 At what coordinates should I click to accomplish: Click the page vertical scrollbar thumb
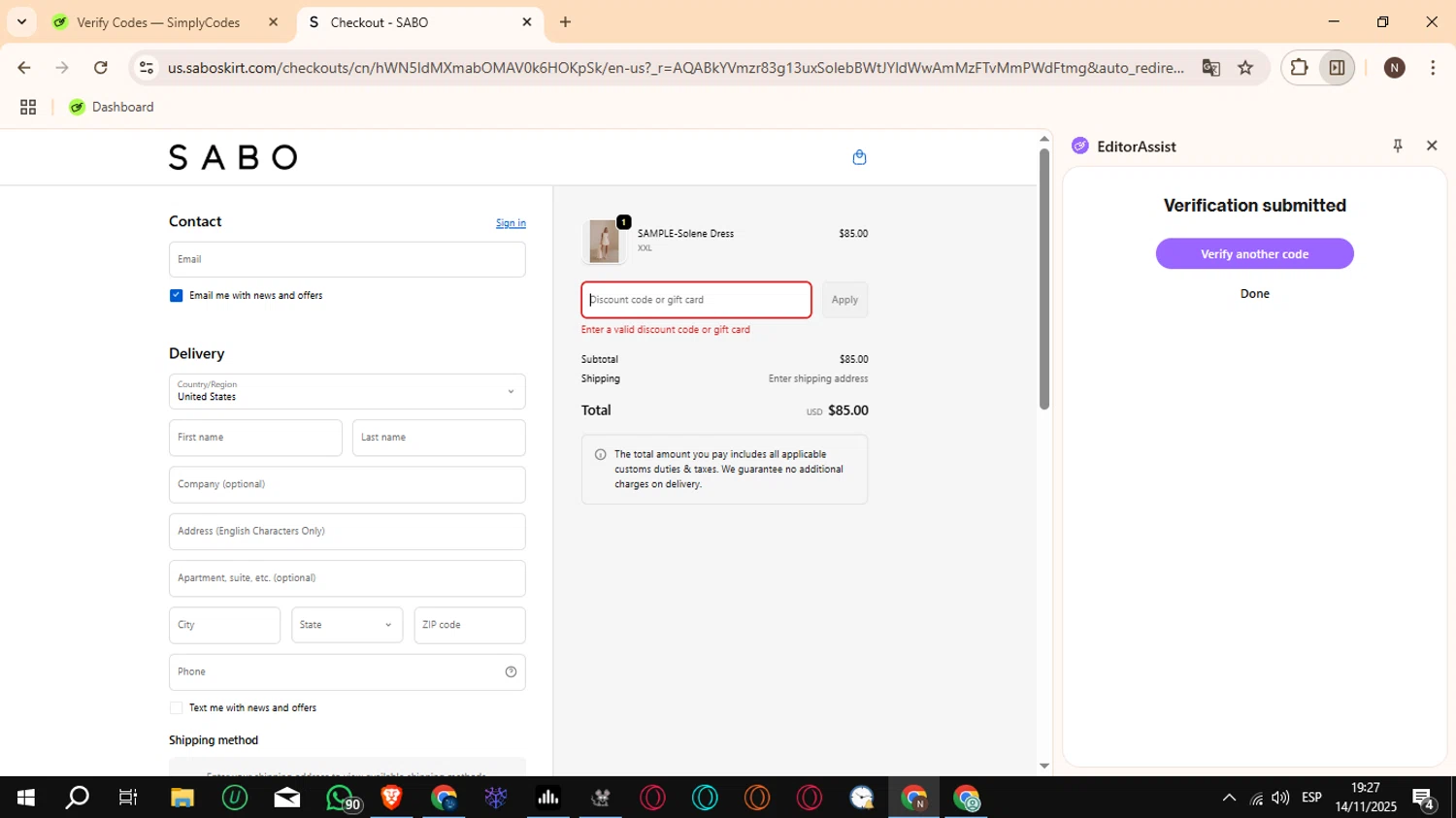1044,278
